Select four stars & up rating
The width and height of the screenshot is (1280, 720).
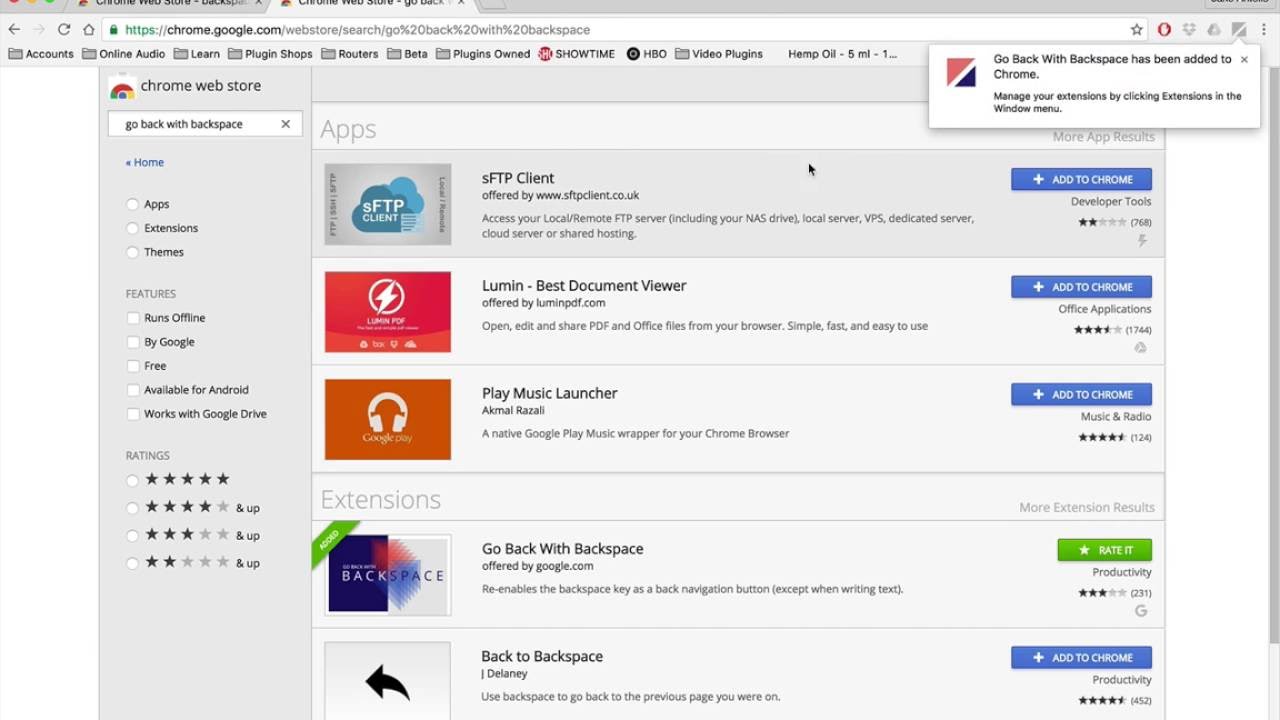[132, 508]
